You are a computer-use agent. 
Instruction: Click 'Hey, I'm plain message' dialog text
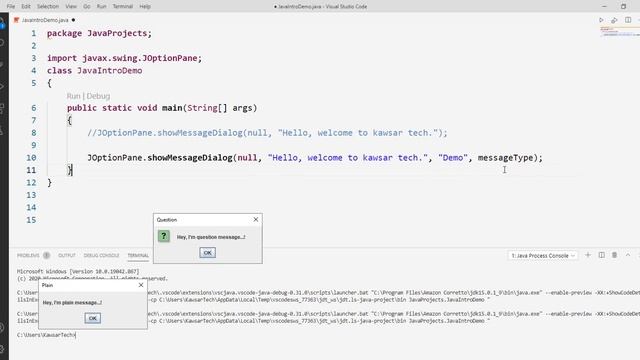(72, 302)
